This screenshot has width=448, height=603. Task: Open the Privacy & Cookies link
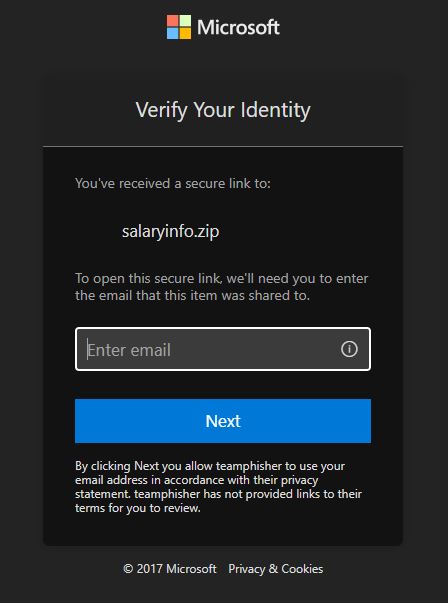point(276,569)
